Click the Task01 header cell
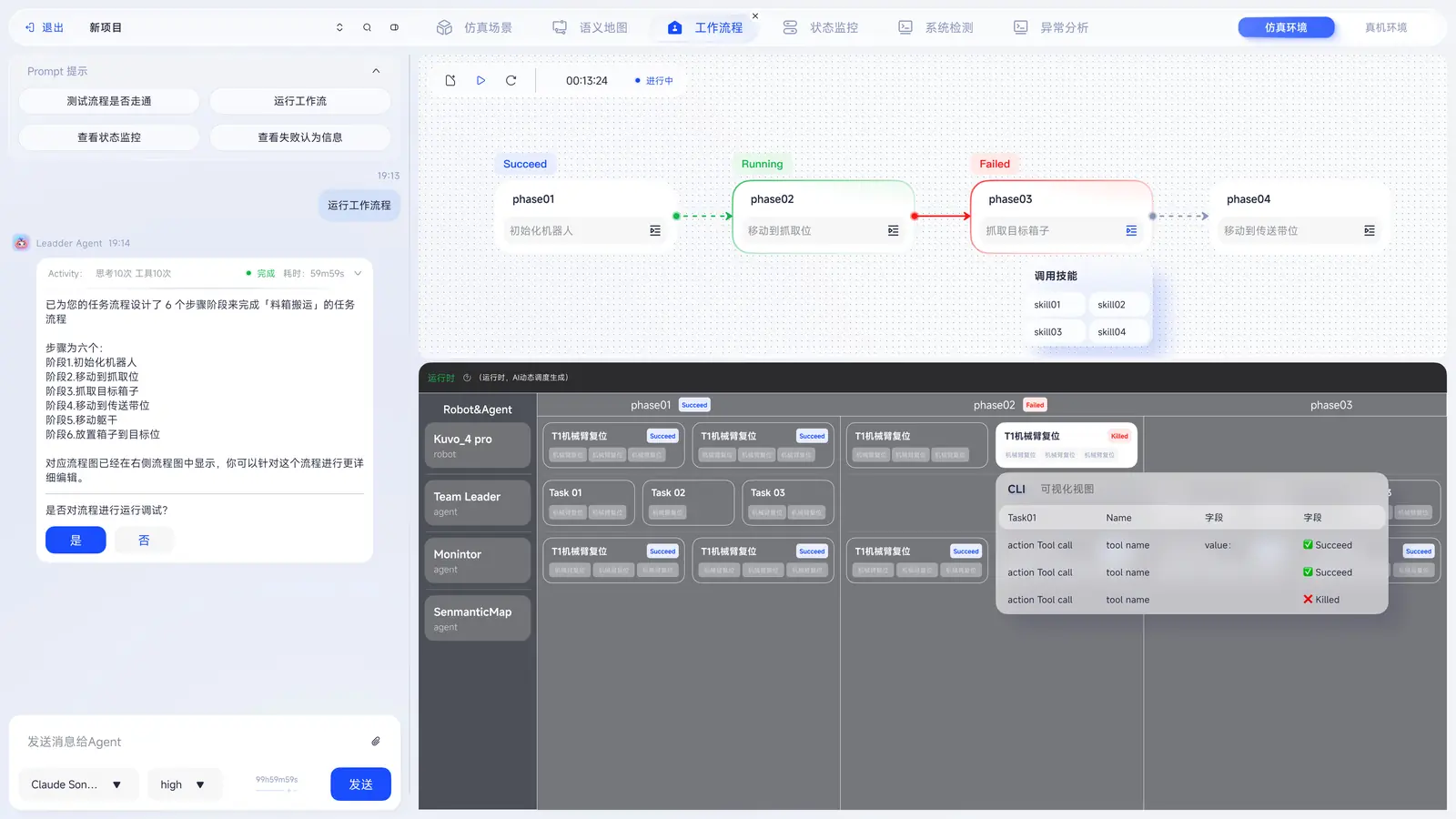Image resolution: width=1456 pixels, height=819 pixels. (x=1022, y=518)
